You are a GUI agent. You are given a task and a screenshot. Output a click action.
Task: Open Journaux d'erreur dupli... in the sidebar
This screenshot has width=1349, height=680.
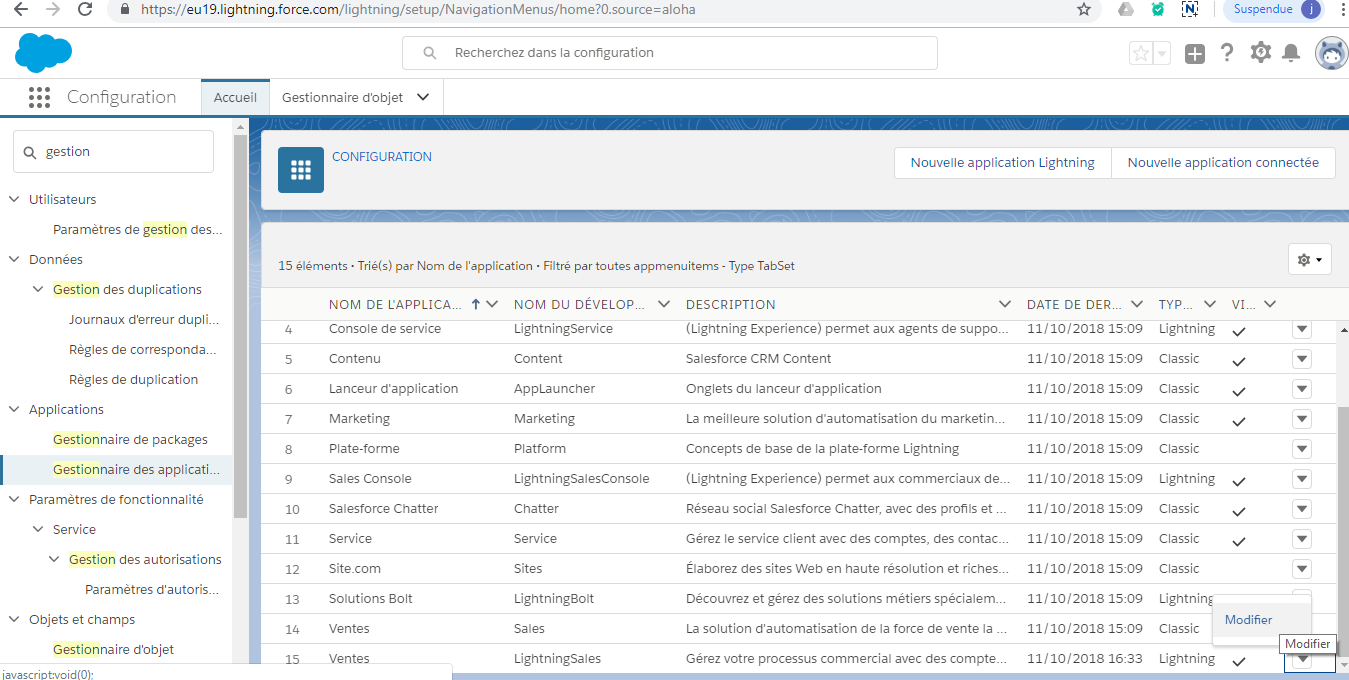click(x=143, y=320)
